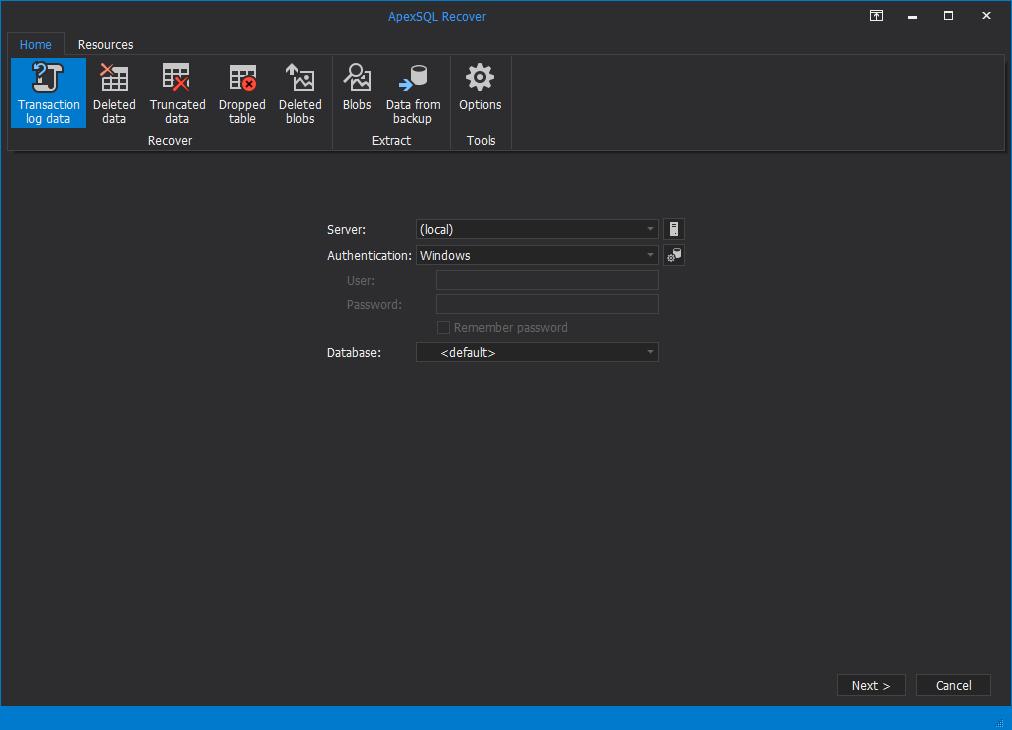1012x730 pixels.
Task: Click connection options icon beside Authentication
Action: (674, 256)
